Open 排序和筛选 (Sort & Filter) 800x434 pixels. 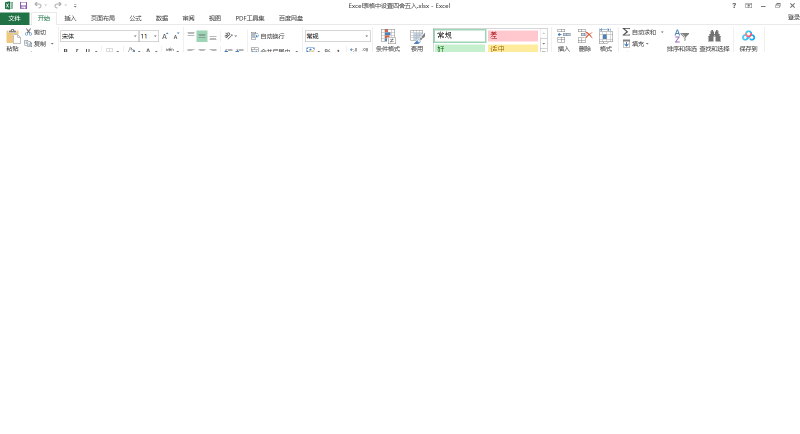[x=682, y=40]
